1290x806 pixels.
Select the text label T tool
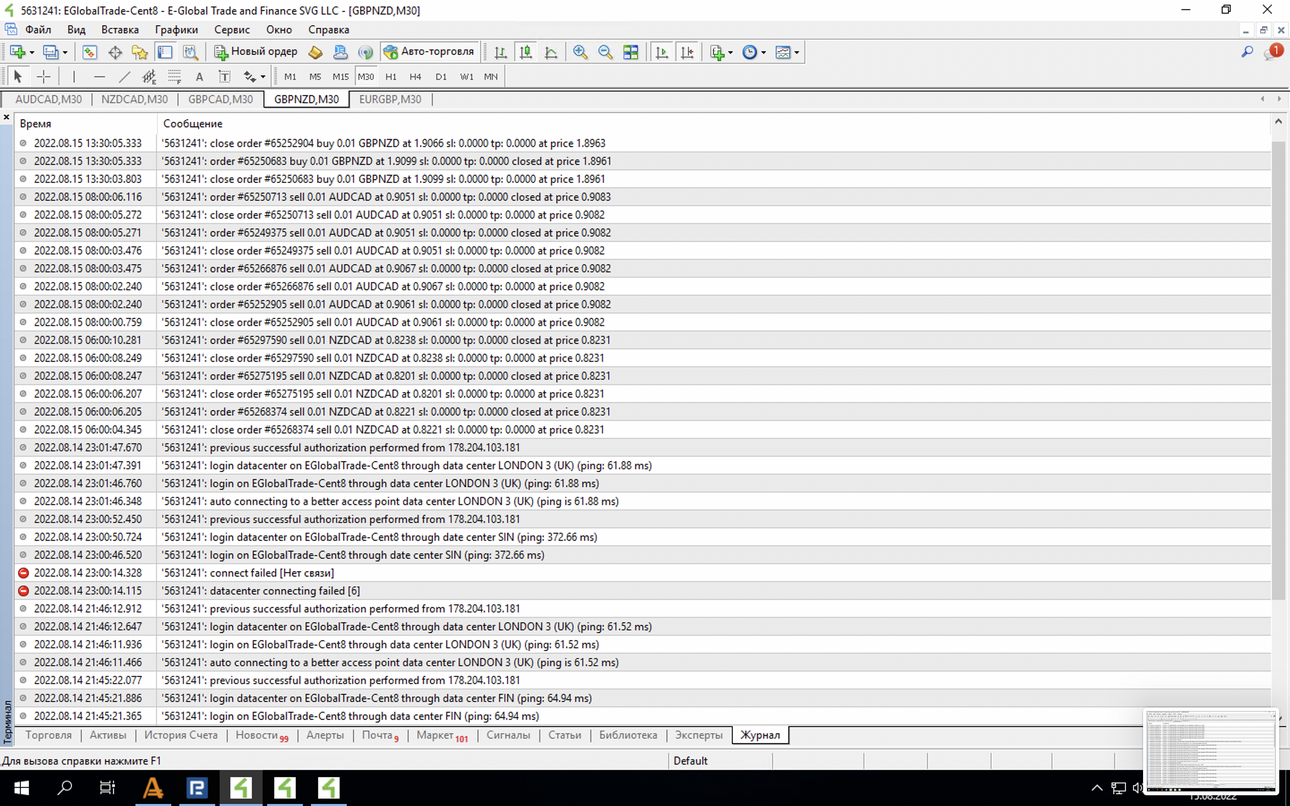click(x=224, y=76)
